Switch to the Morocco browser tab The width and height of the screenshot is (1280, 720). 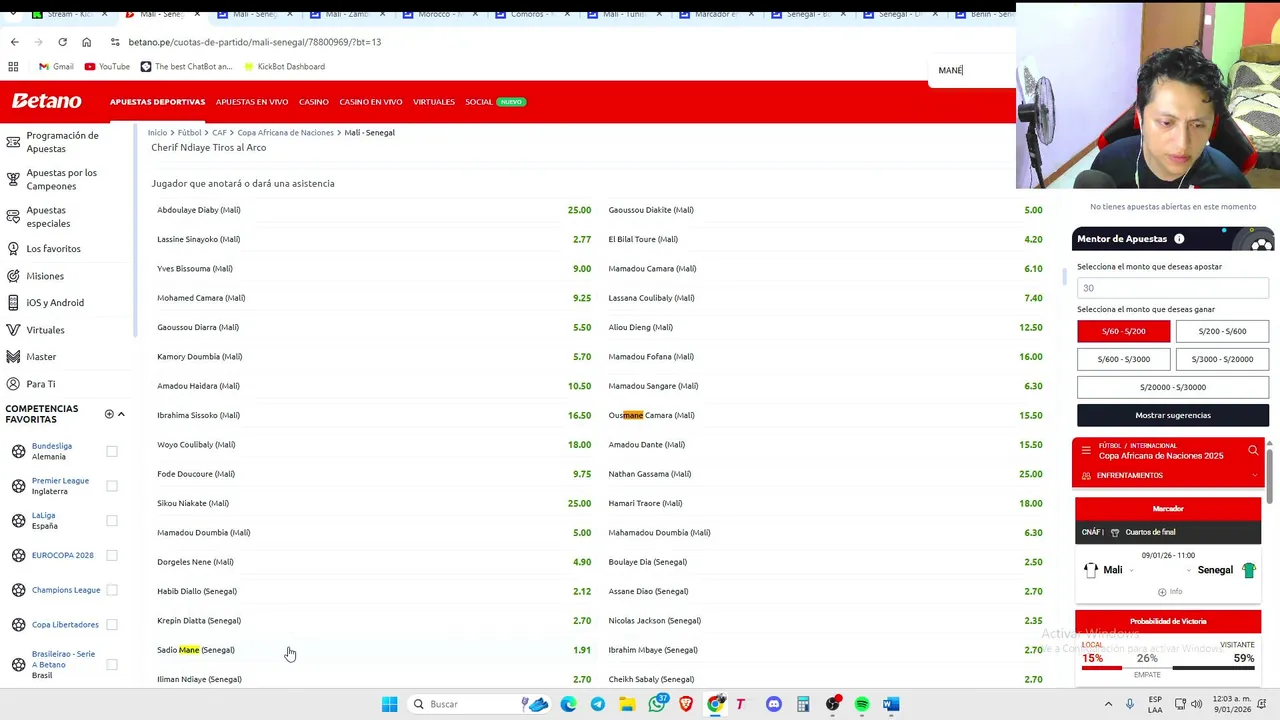[440, 14]
